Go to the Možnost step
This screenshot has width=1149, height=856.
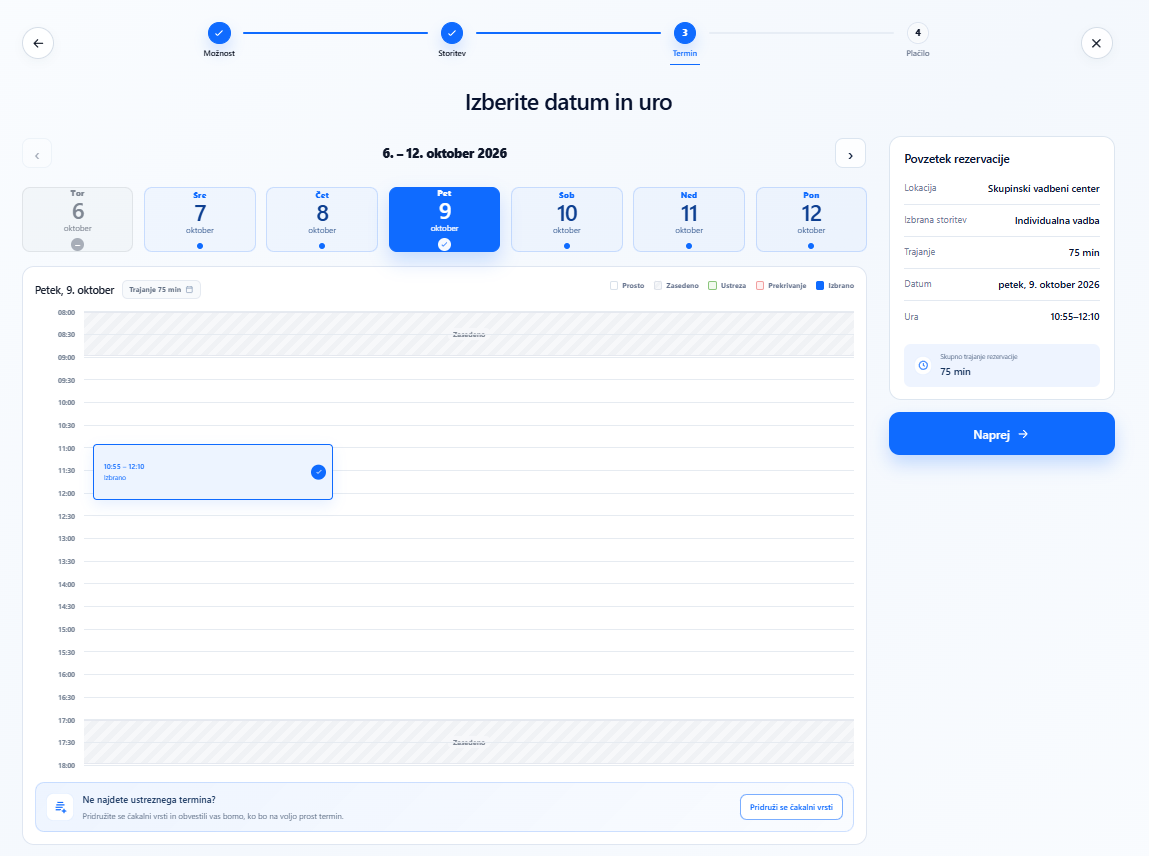click(x=219, y=40)
